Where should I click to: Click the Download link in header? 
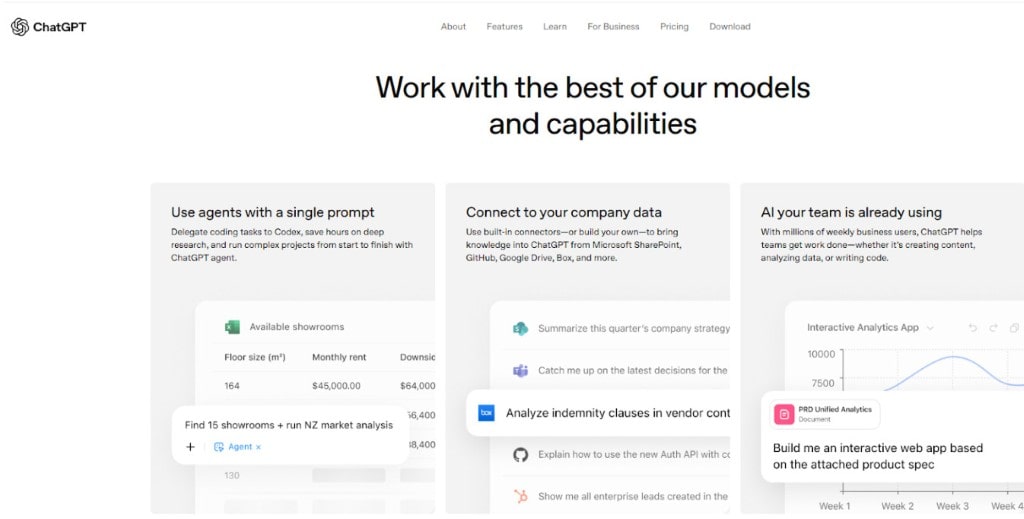730,27
